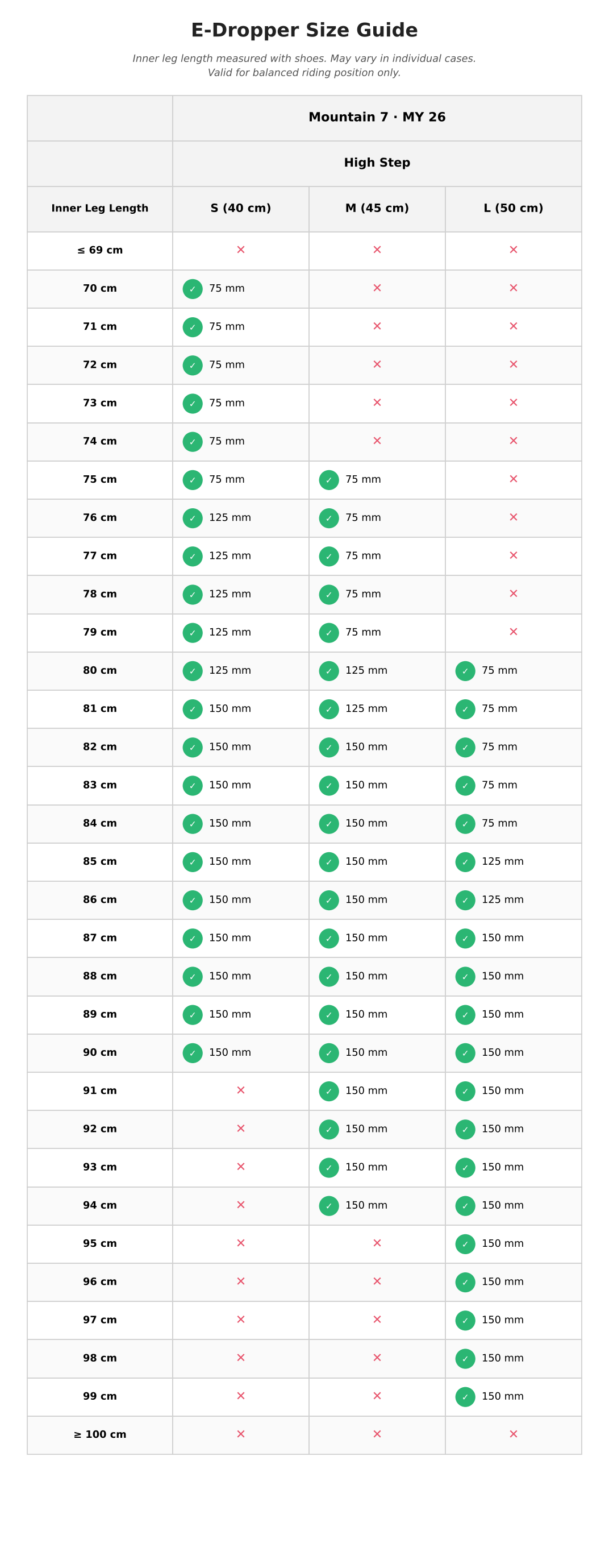Click the red cross for 95 cm size M

(x=377, y=1243)
